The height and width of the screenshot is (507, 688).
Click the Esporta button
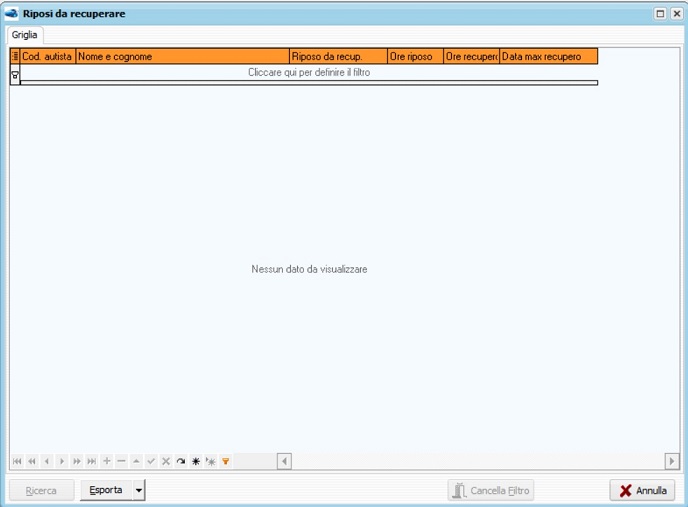pos(106,490)
